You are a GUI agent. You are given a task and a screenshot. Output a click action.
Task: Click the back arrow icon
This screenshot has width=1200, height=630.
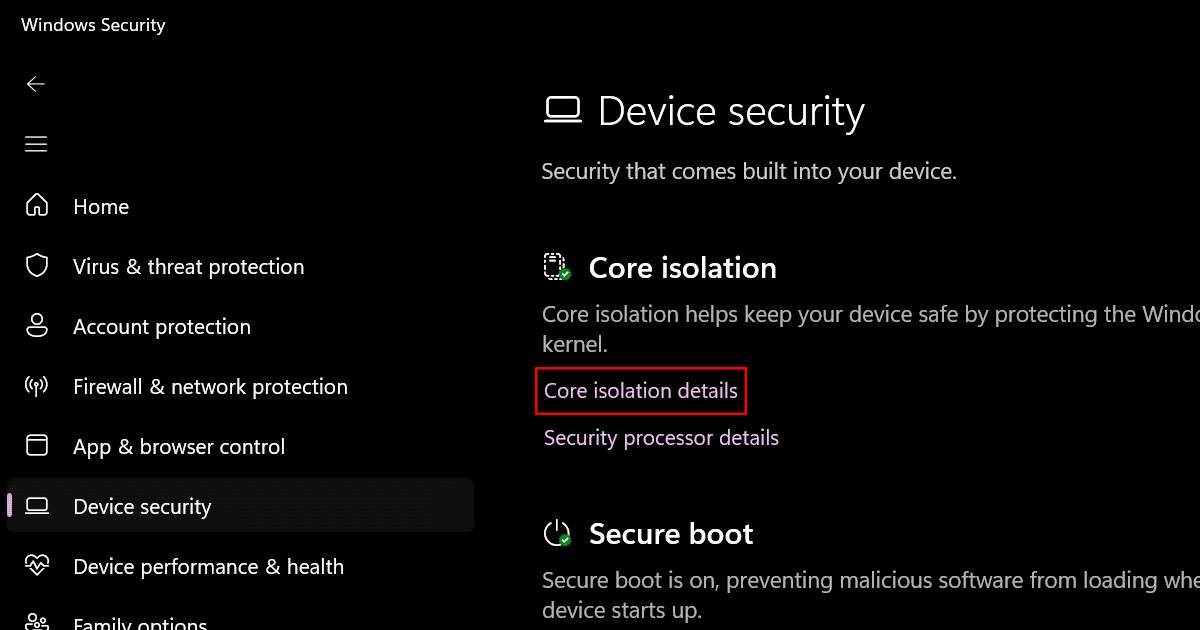36,85
